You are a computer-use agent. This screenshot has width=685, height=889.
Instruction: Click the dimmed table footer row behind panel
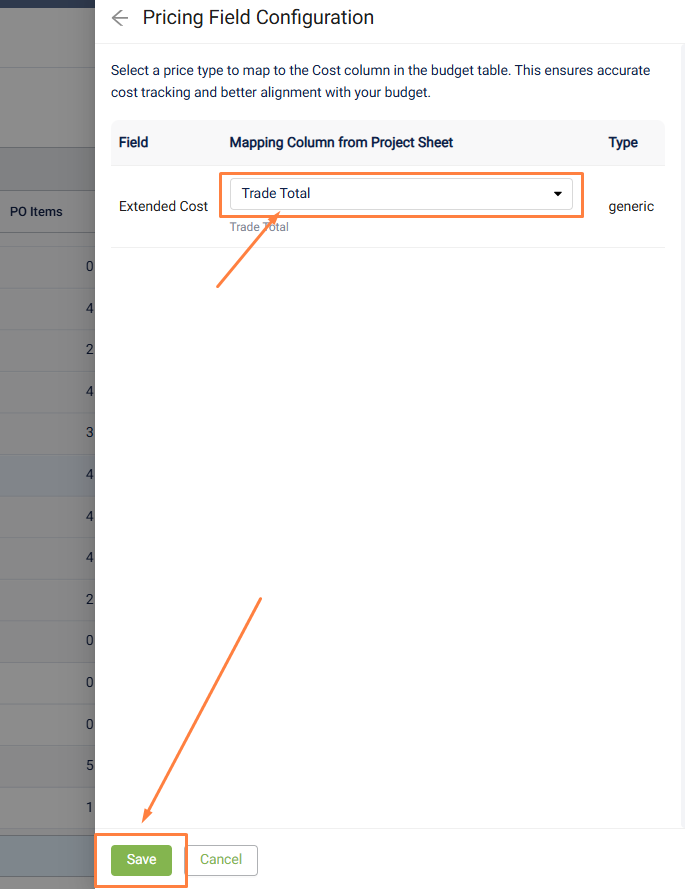pos(47,856)
